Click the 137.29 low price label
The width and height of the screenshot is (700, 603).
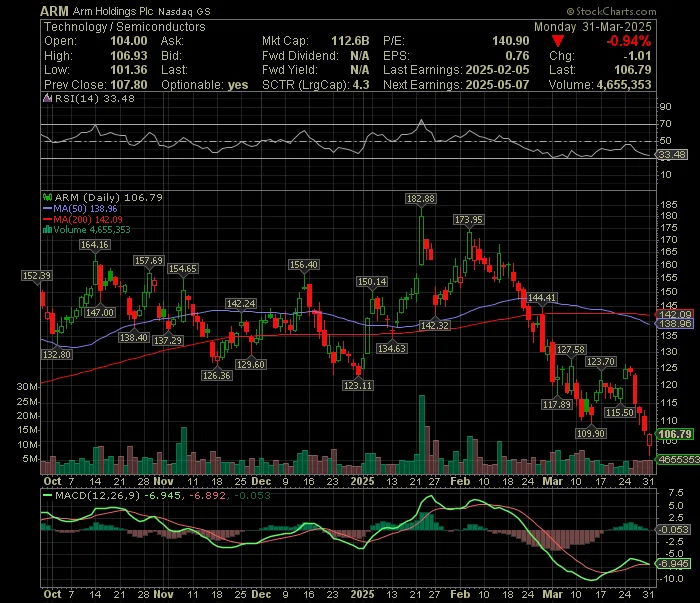(168, 341)
